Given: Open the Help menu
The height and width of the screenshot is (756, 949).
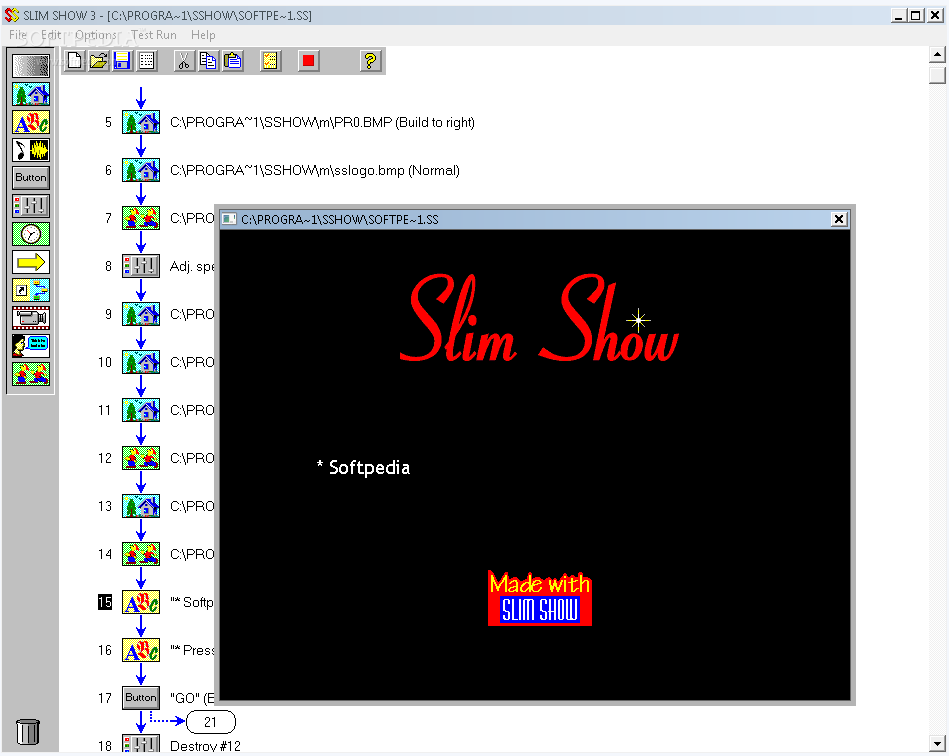Looking at the screenshot, I should coord(203,35).
